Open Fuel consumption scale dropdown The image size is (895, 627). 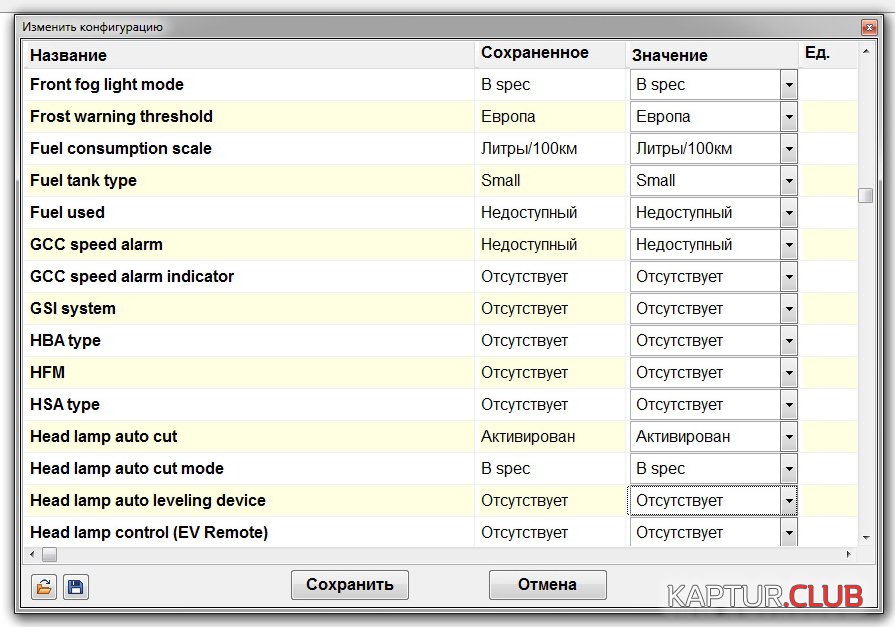[788, 149]
